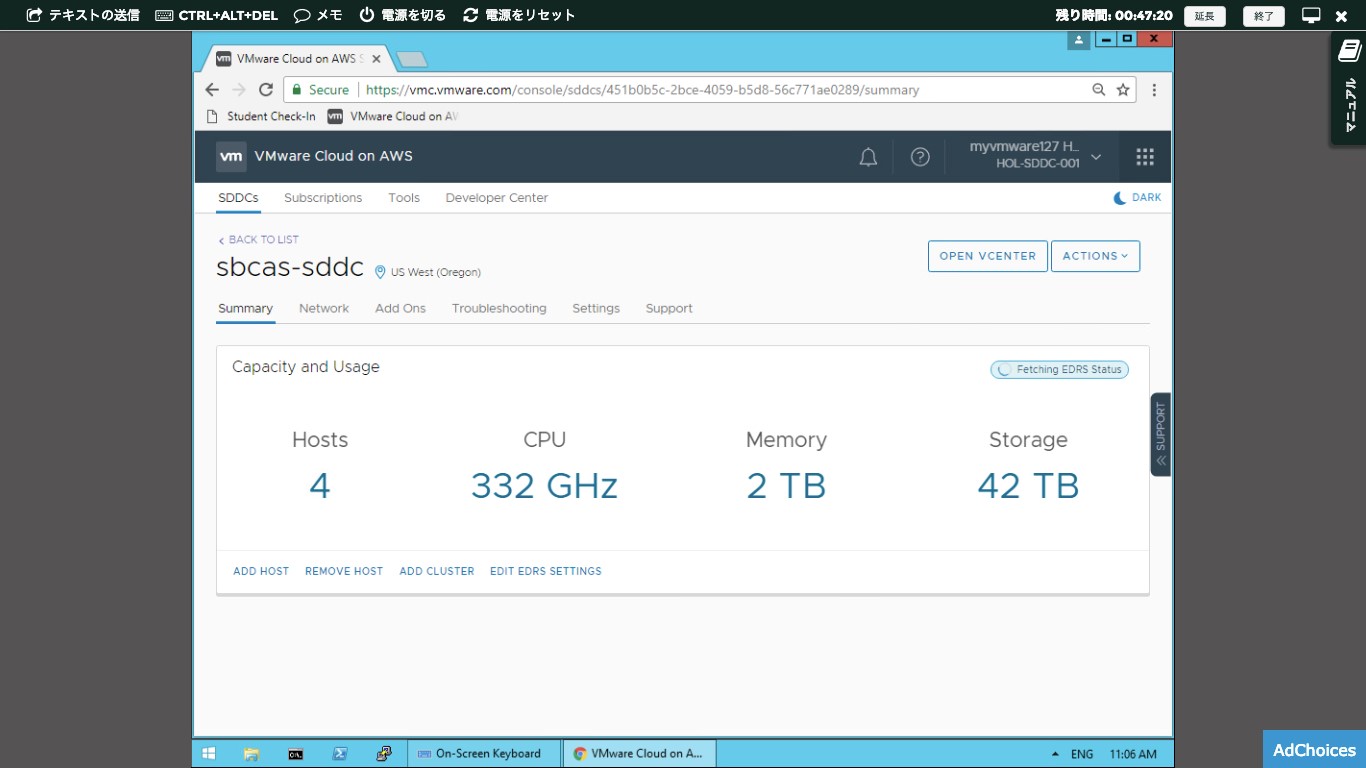Open Chrome's three-dot menu
This screenshot has width=1366, height=768.
pyautogui.click(x=1154, y=90)
